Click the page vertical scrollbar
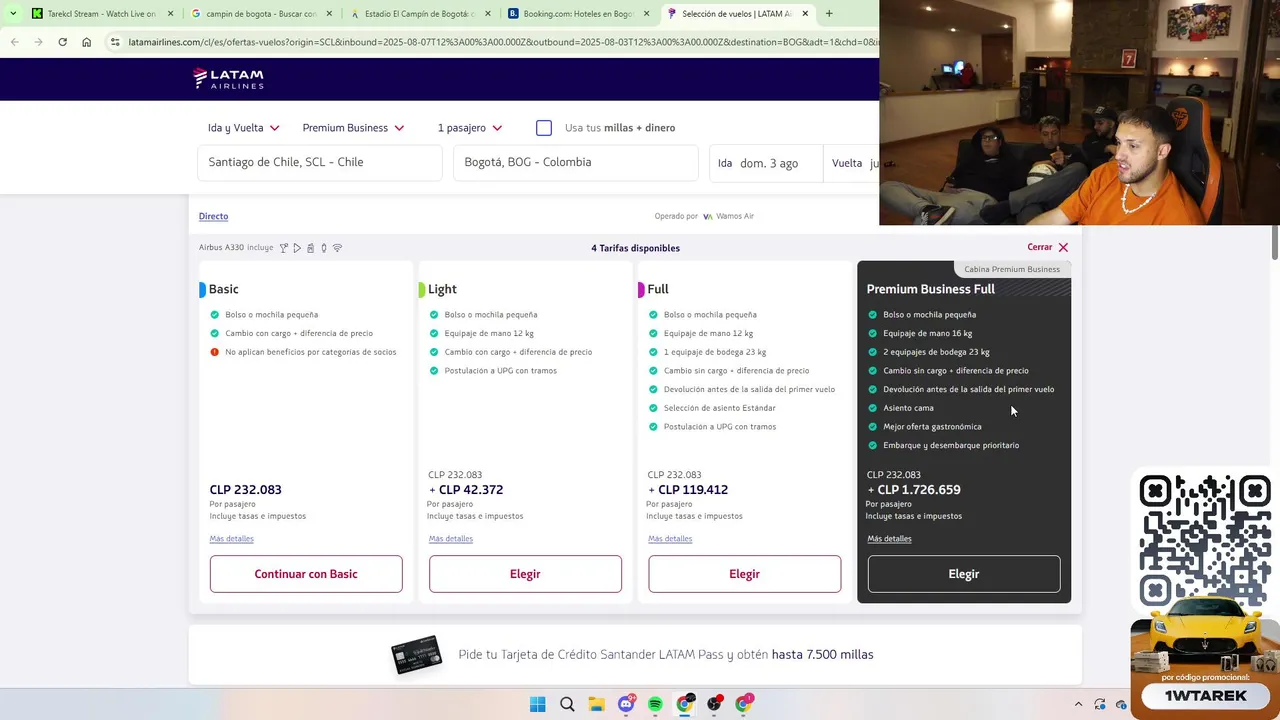This screenshot has width=1280, height=720. coord(1274,245)
